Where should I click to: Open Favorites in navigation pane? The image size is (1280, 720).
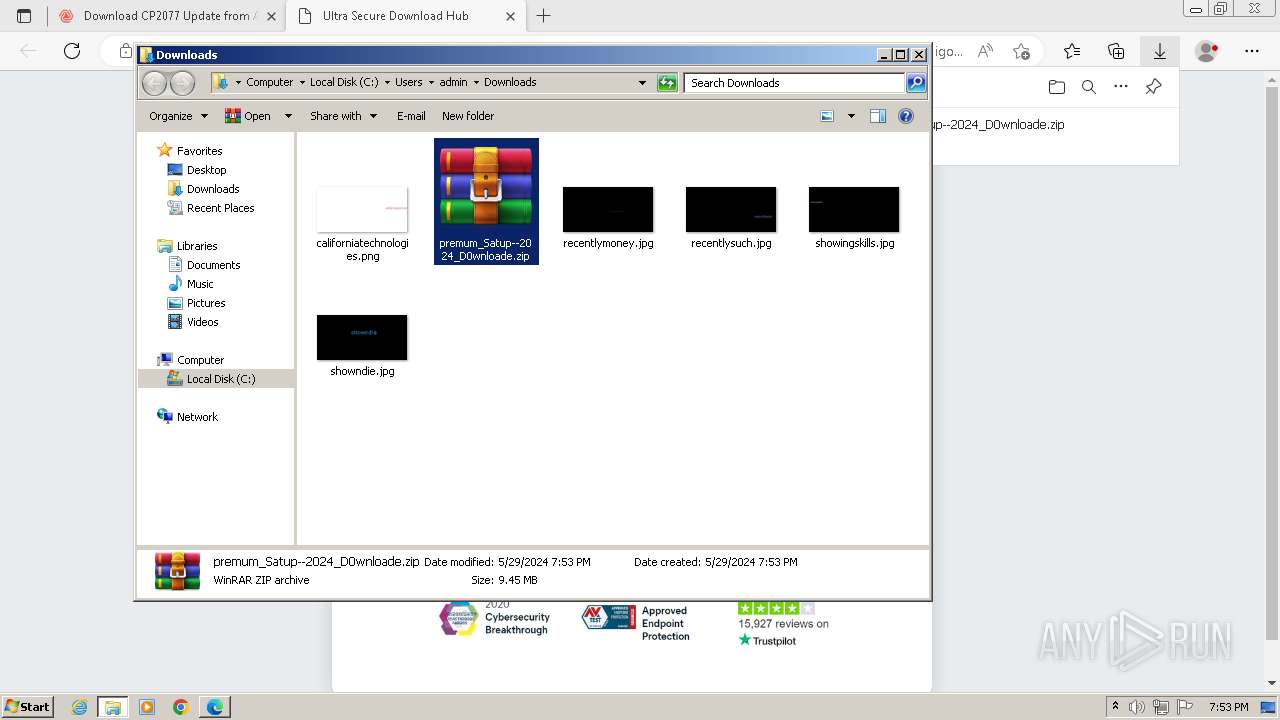pyautogui.click(x=199, y=151)
